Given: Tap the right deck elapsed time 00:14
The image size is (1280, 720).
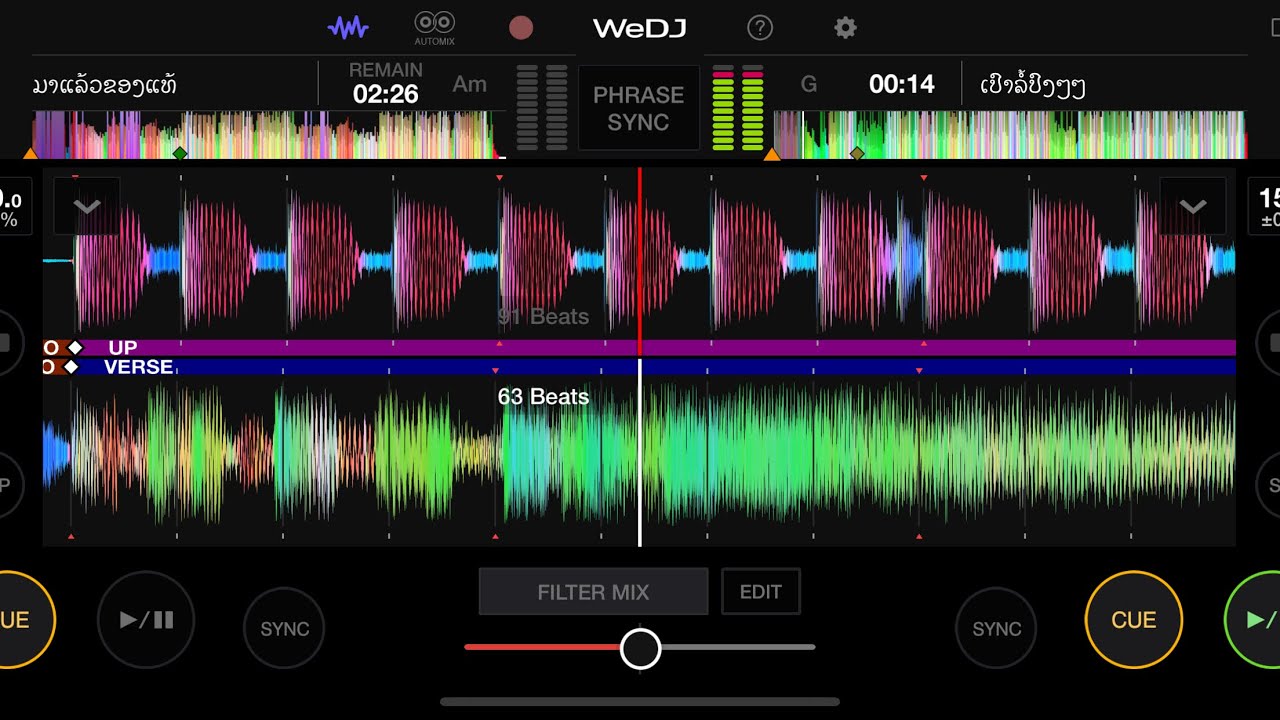Looking at the screenshot, I should click(902, 85).
